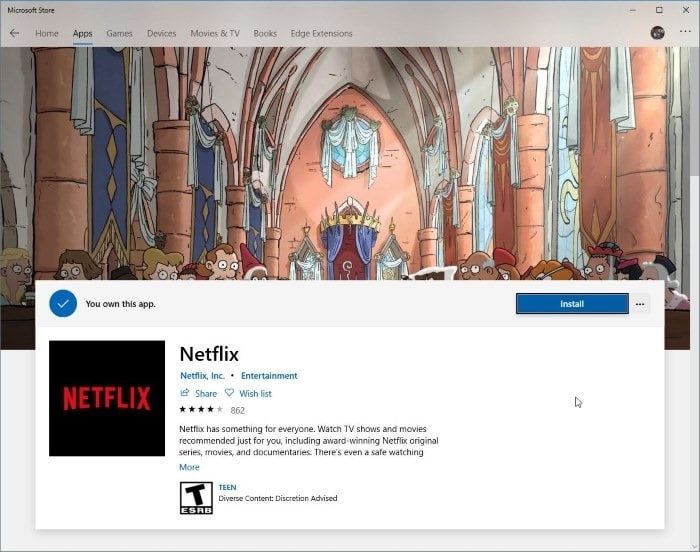Open the Home tab
This screenshot has width=700, height=552.
47,33
